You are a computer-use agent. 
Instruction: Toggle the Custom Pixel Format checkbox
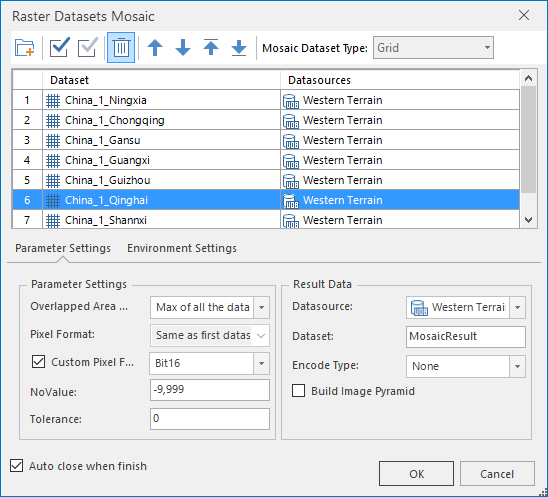pyautogui.click(x=38, y=362)
